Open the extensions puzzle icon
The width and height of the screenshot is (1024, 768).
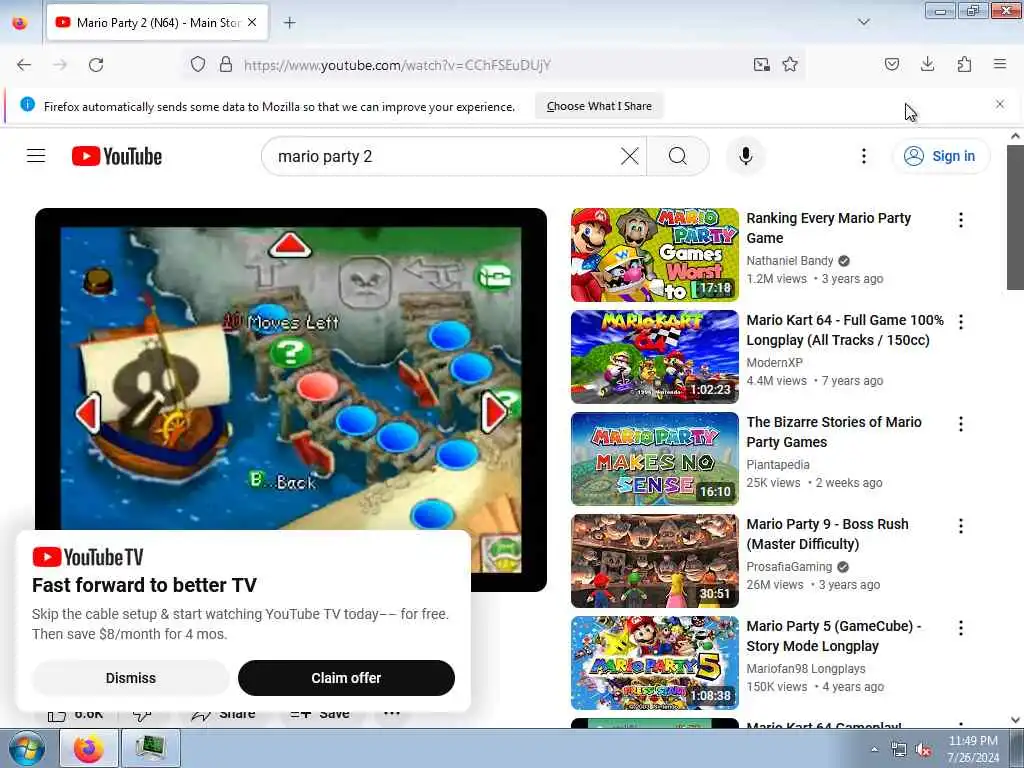[x=964, y=64]
